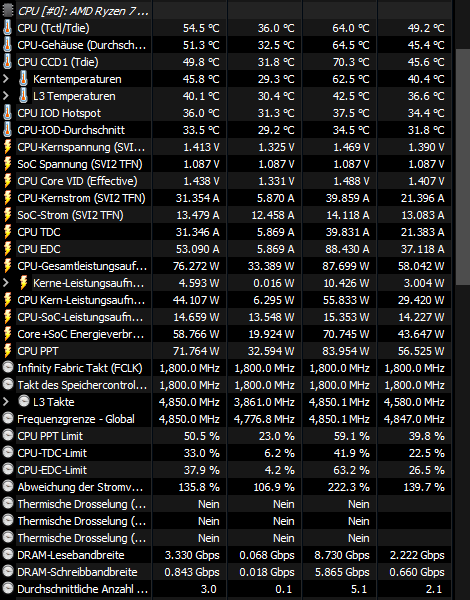
Task: Click the 4,776.8 MHz minimum frequency value
Action: 264,419
